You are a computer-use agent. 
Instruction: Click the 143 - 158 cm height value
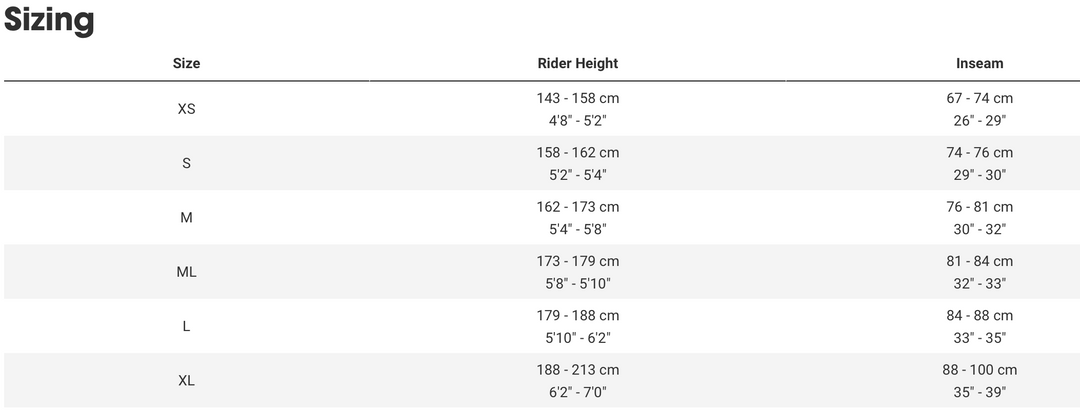point(577,99)
